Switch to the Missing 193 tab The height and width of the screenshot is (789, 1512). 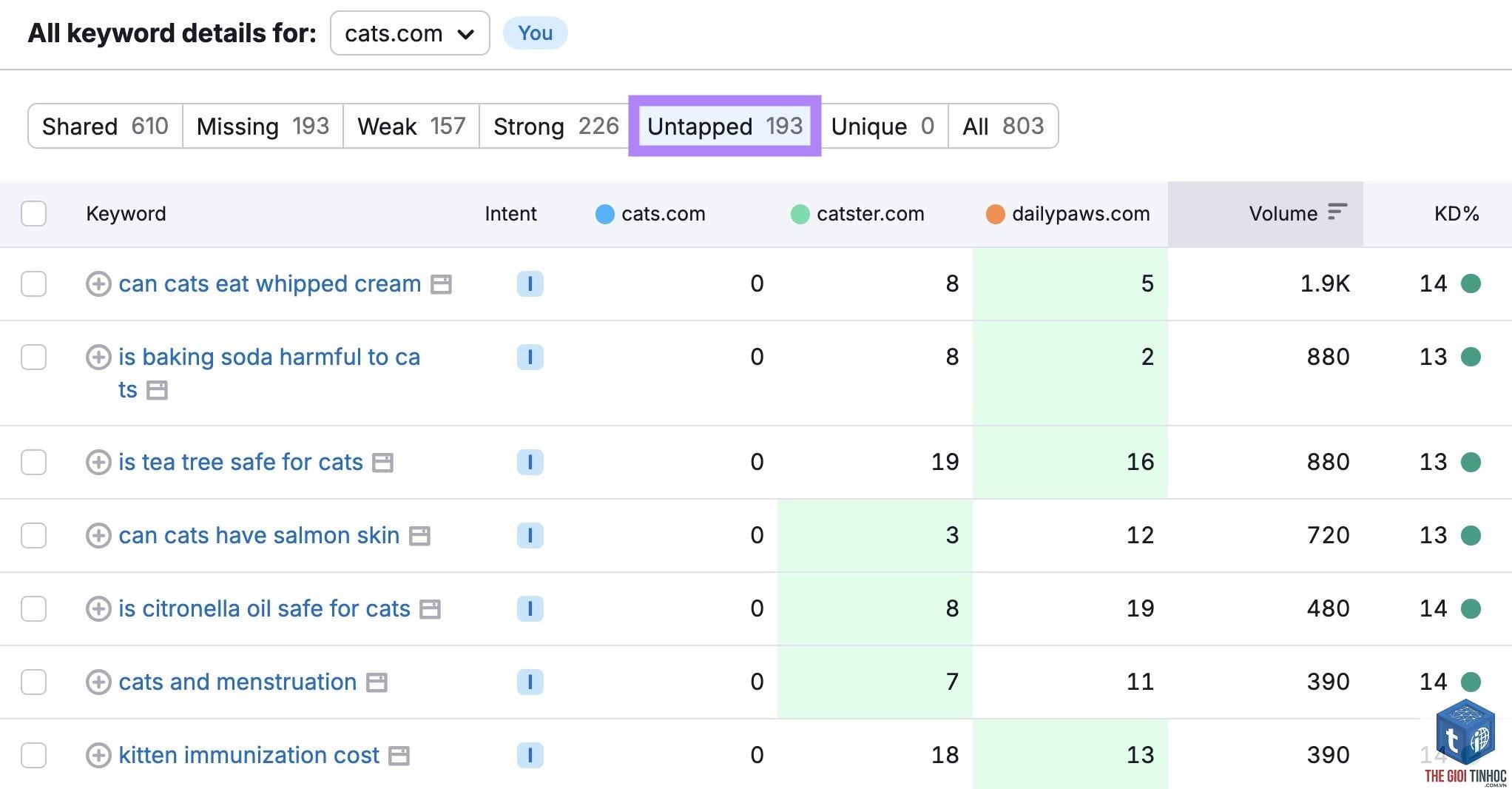[263, 126]
